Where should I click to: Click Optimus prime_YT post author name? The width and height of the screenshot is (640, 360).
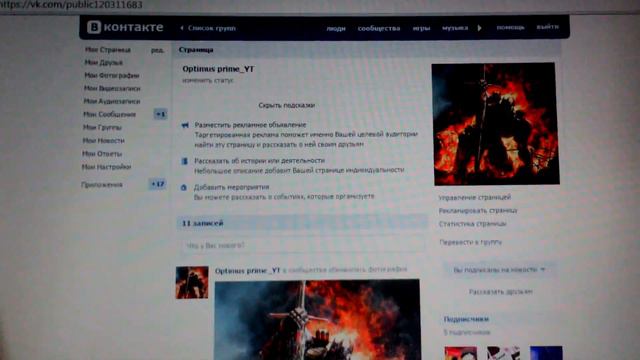point(247,271)
